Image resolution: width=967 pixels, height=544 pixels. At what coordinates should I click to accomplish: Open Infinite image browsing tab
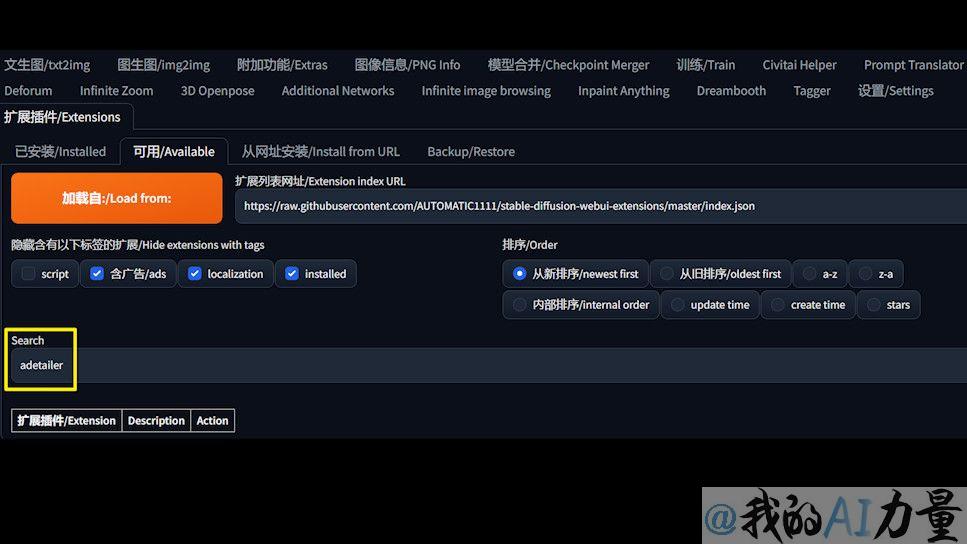486,91
